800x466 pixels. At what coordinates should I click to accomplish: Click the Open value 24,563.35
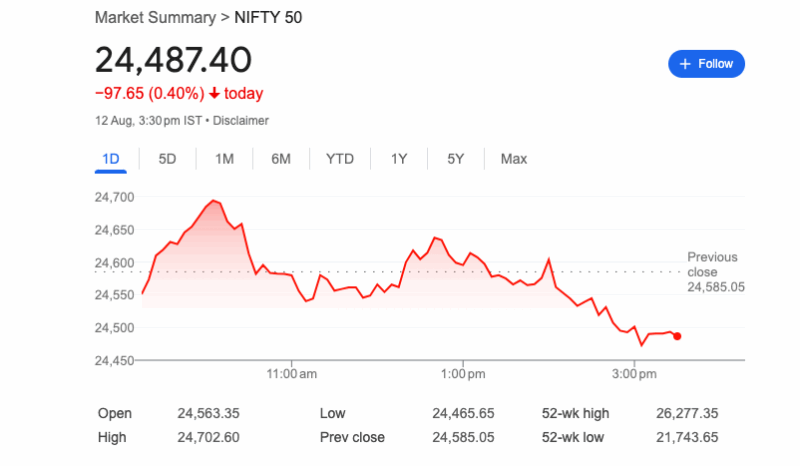(x=208, y=413)
